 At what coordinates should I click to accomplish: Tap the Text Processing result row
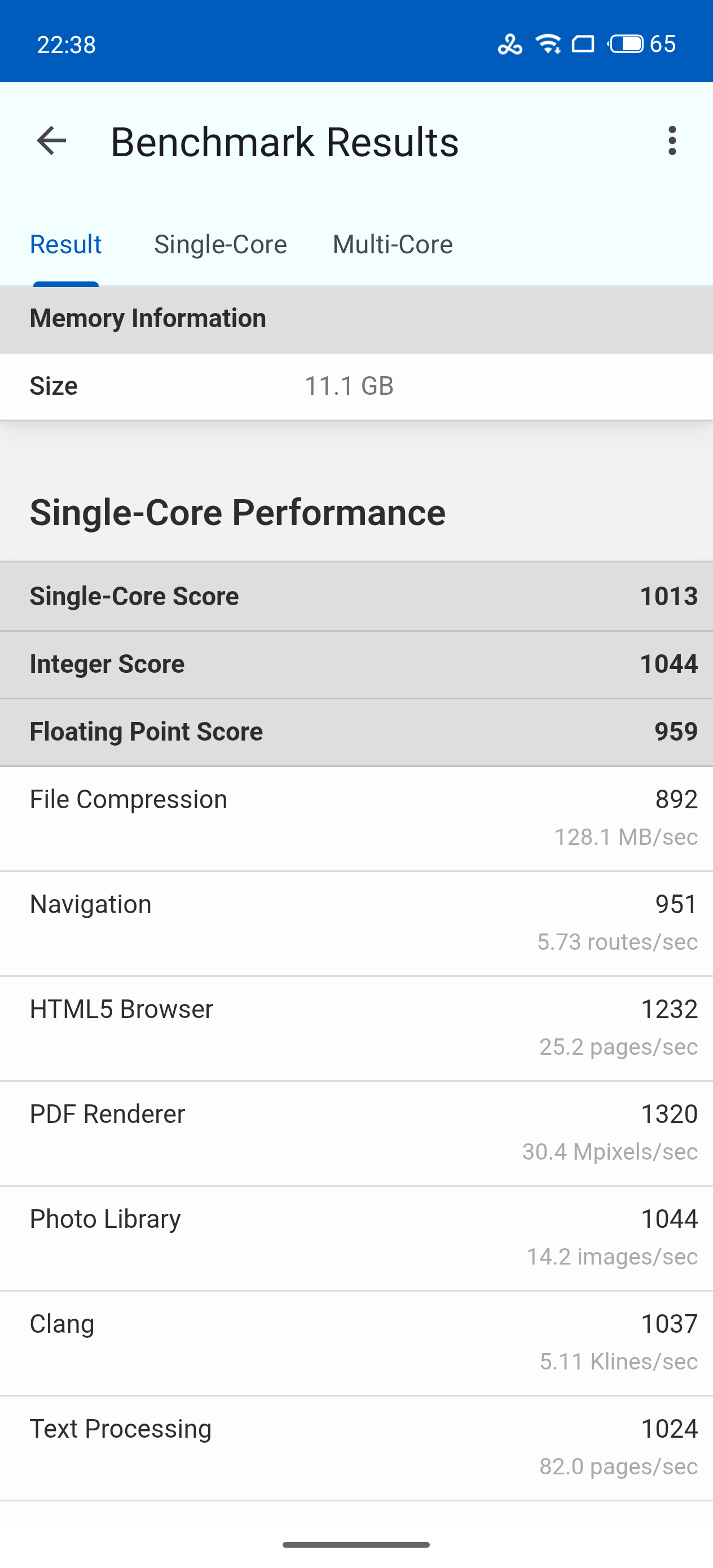356,1447
